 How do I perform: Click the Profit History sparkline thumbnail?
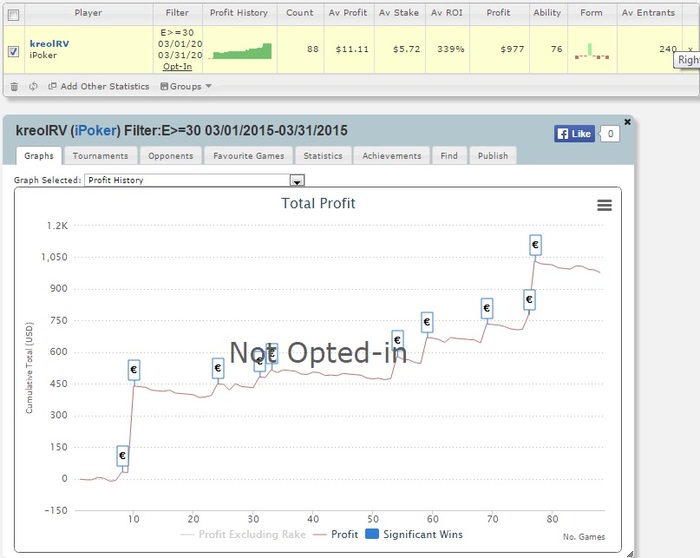pyautogui.click(x=240, y=51)
